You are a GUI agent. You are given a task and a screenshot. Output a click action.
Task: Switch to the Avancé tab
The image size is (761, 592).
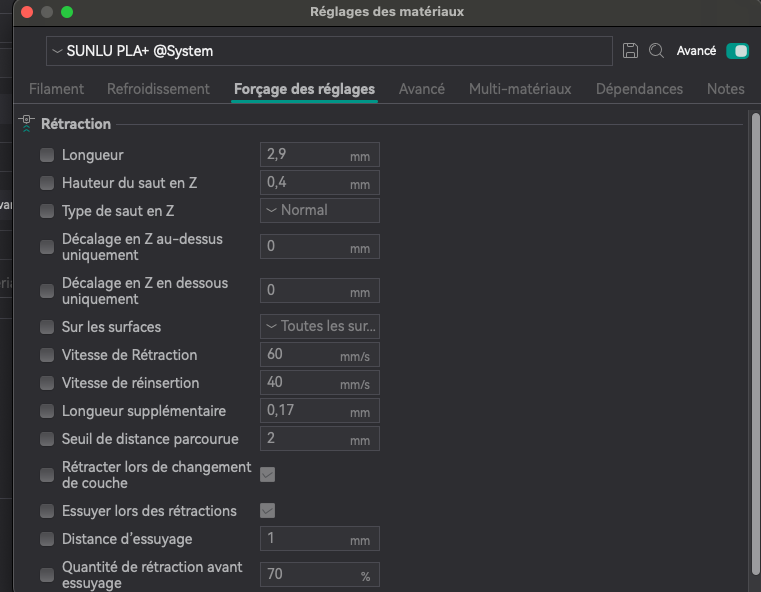click(x=422, y=89)
